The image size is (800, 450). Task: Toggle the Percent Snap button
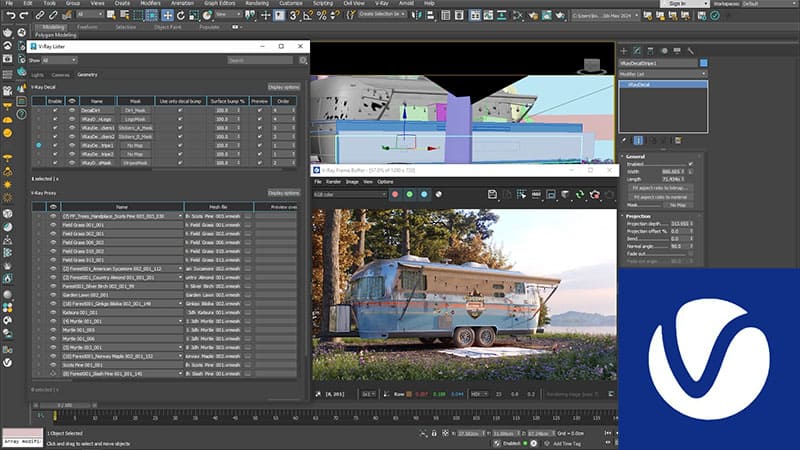coord(321,15)
